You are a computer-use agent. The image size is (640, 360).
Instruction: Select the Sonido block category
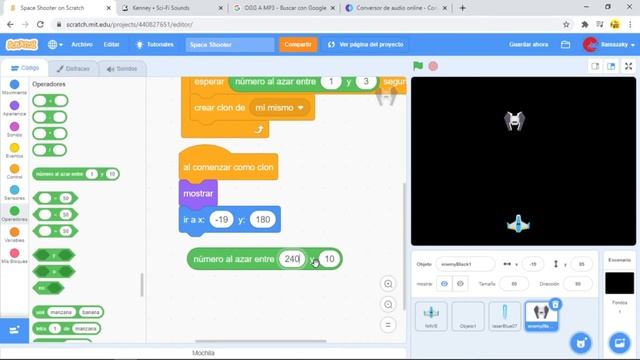point(14,129)
